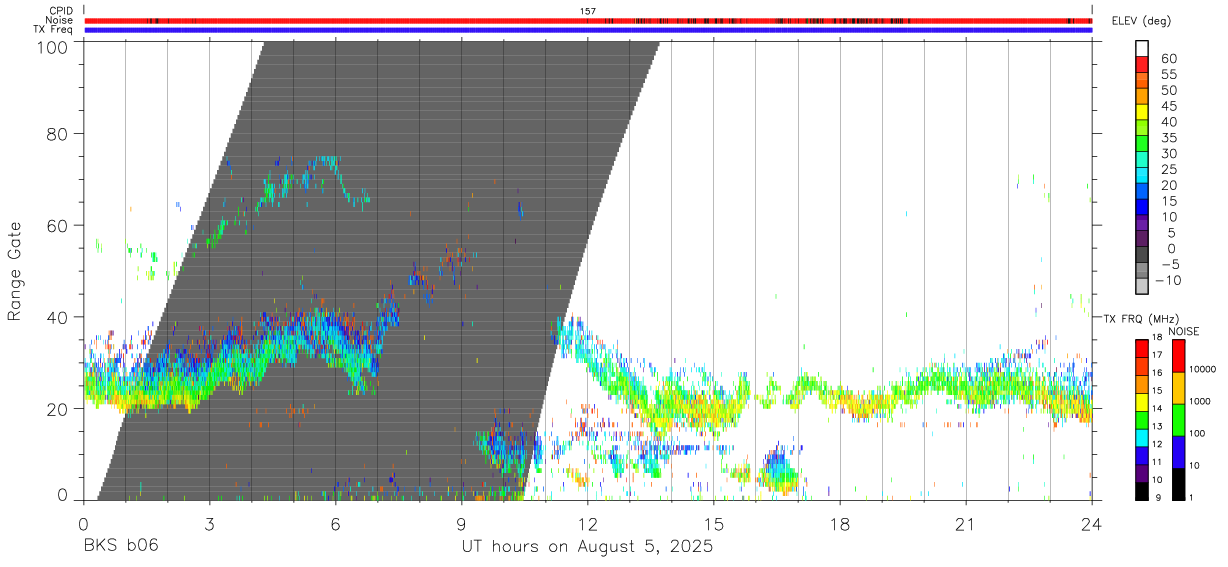Click the UT hour tick label 18
The height and width of the screenshot is (567, 1228).
click(x=839, y=524)
